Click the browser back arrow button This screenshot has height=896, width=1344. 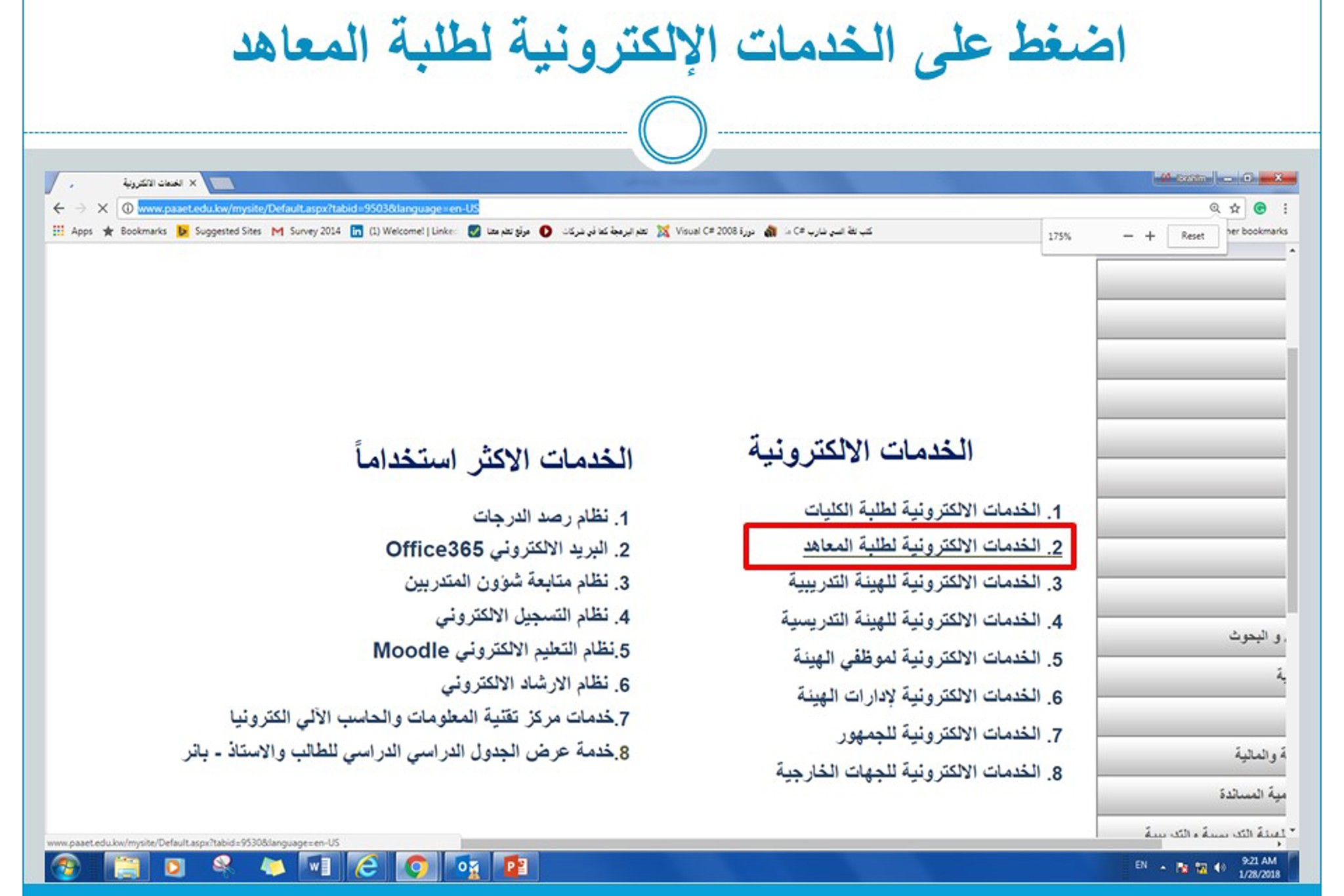[x=59, y=208]
